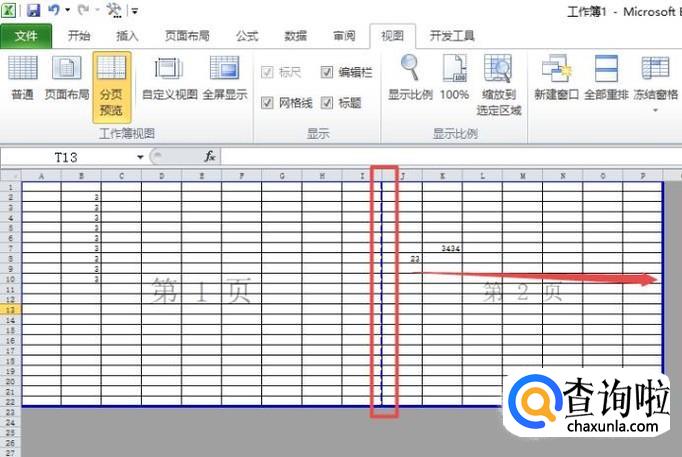Toggle the Headings (标题) checkbox
The image size is (682, 457).
327,103
